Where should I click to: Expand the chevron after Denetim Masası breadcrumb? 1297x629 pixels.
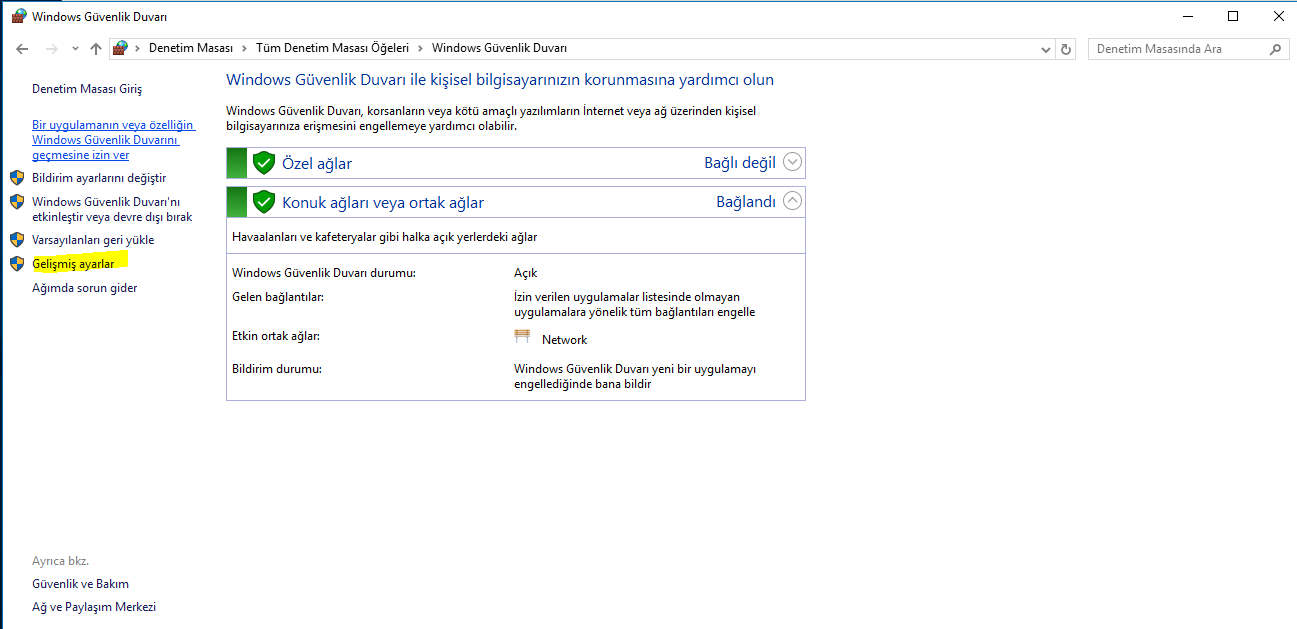click(x=244, y=48)
